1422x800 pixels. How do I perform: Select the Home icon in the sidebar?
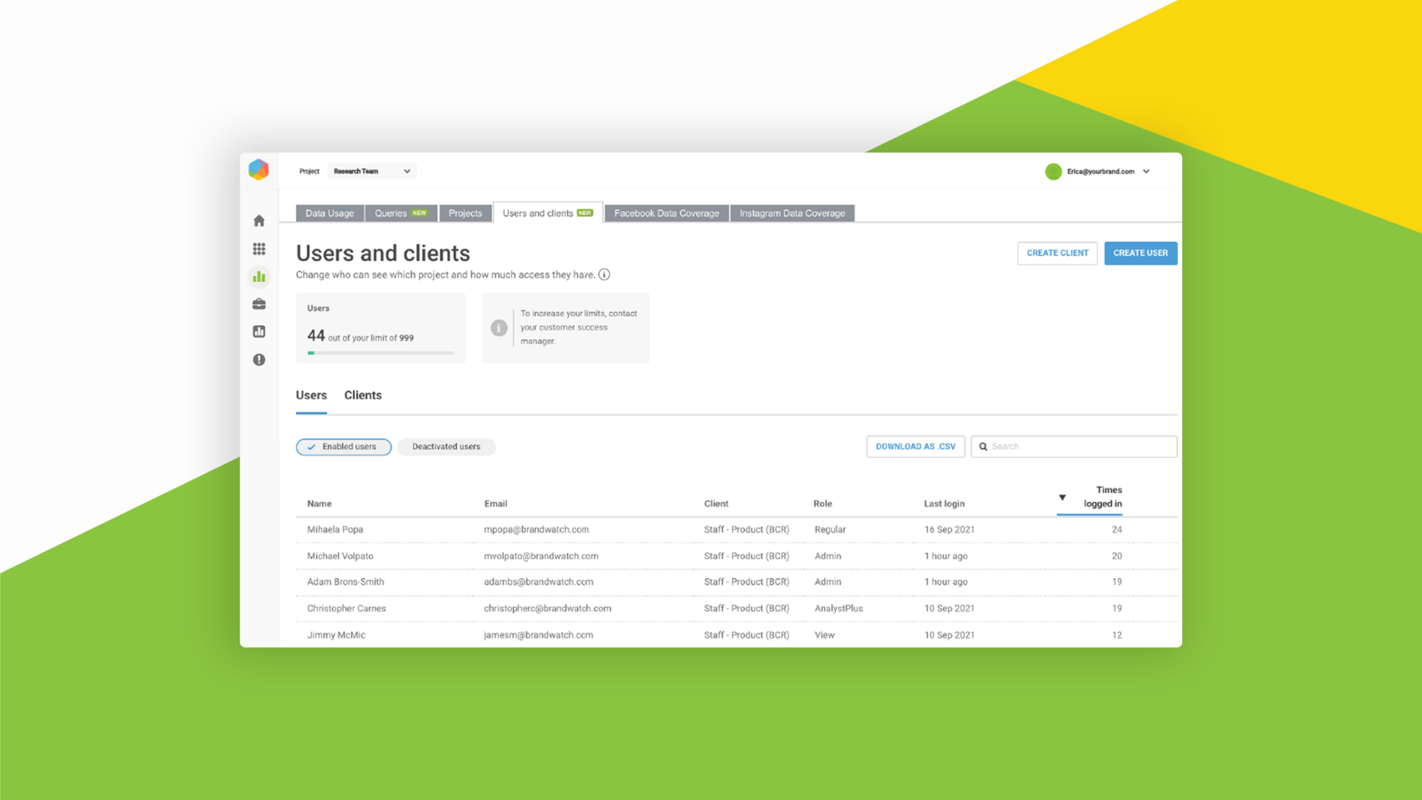tap(259, 219)
